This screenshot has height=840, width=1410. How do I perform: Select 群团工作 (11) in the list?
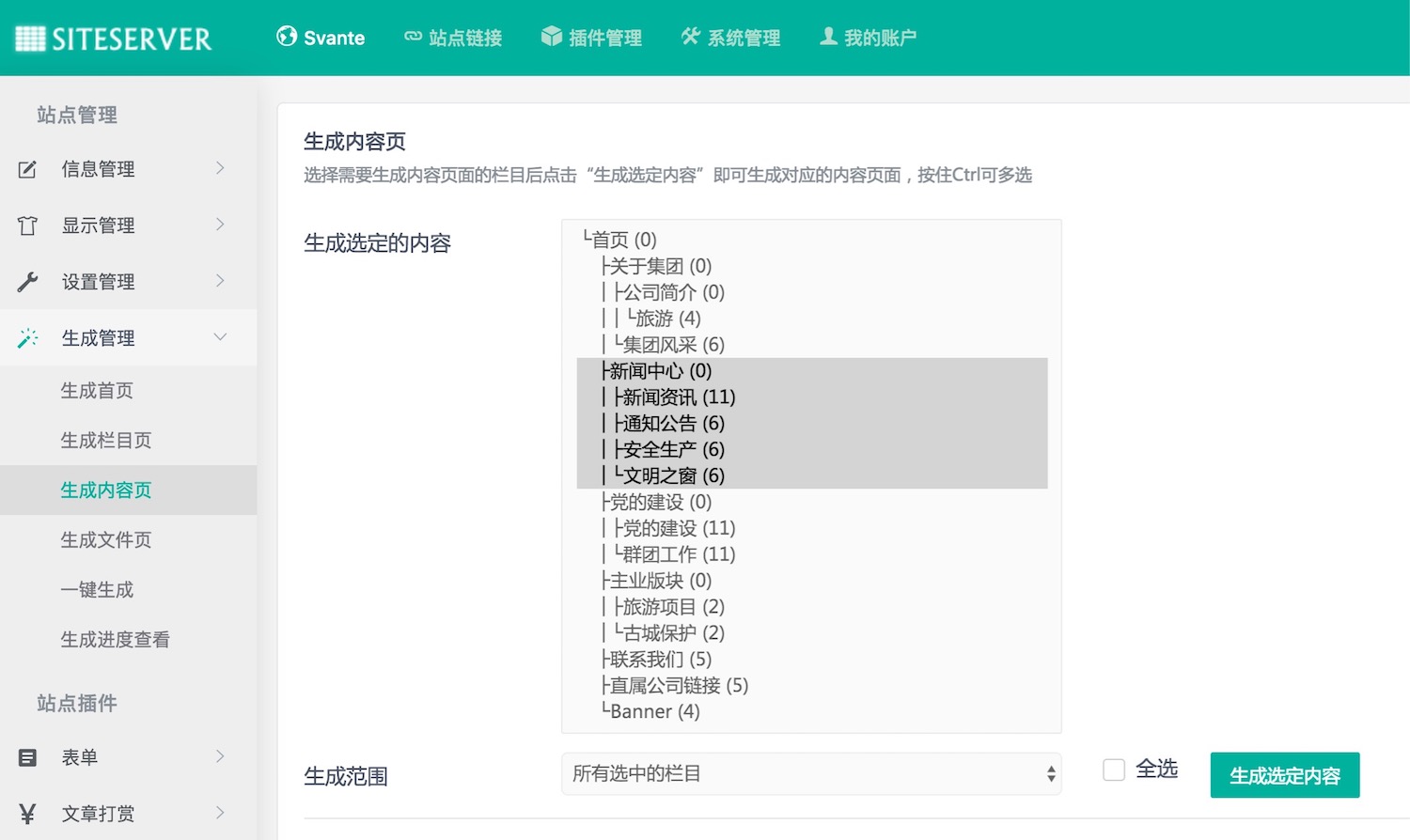point(812,554)
